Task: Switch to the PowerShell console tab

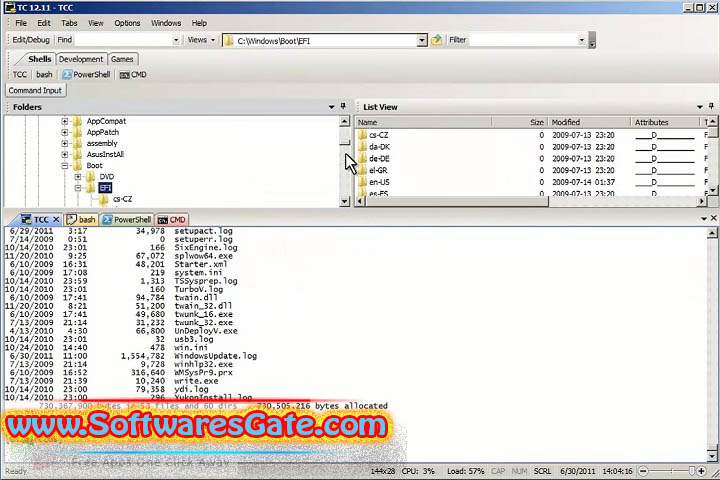Action: [127, 220]
